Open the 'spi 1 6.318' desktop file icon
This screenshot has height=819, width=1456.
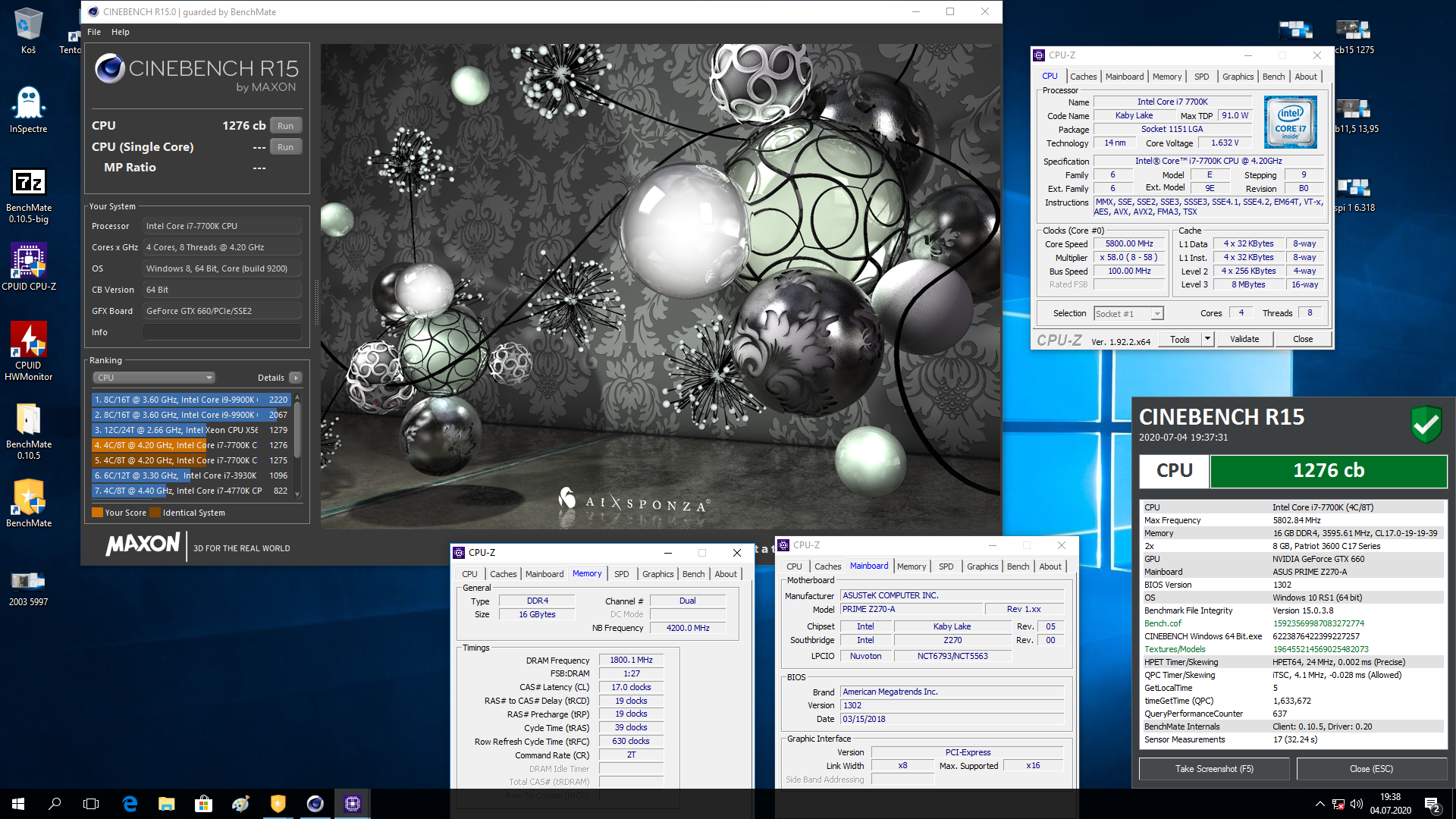pos(1354,195)
